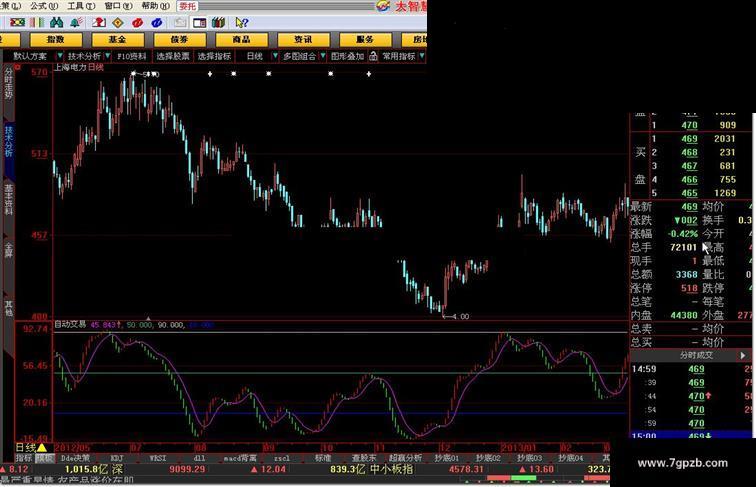
Task: Click the 总手 value 72101
Action: point(683,247)
